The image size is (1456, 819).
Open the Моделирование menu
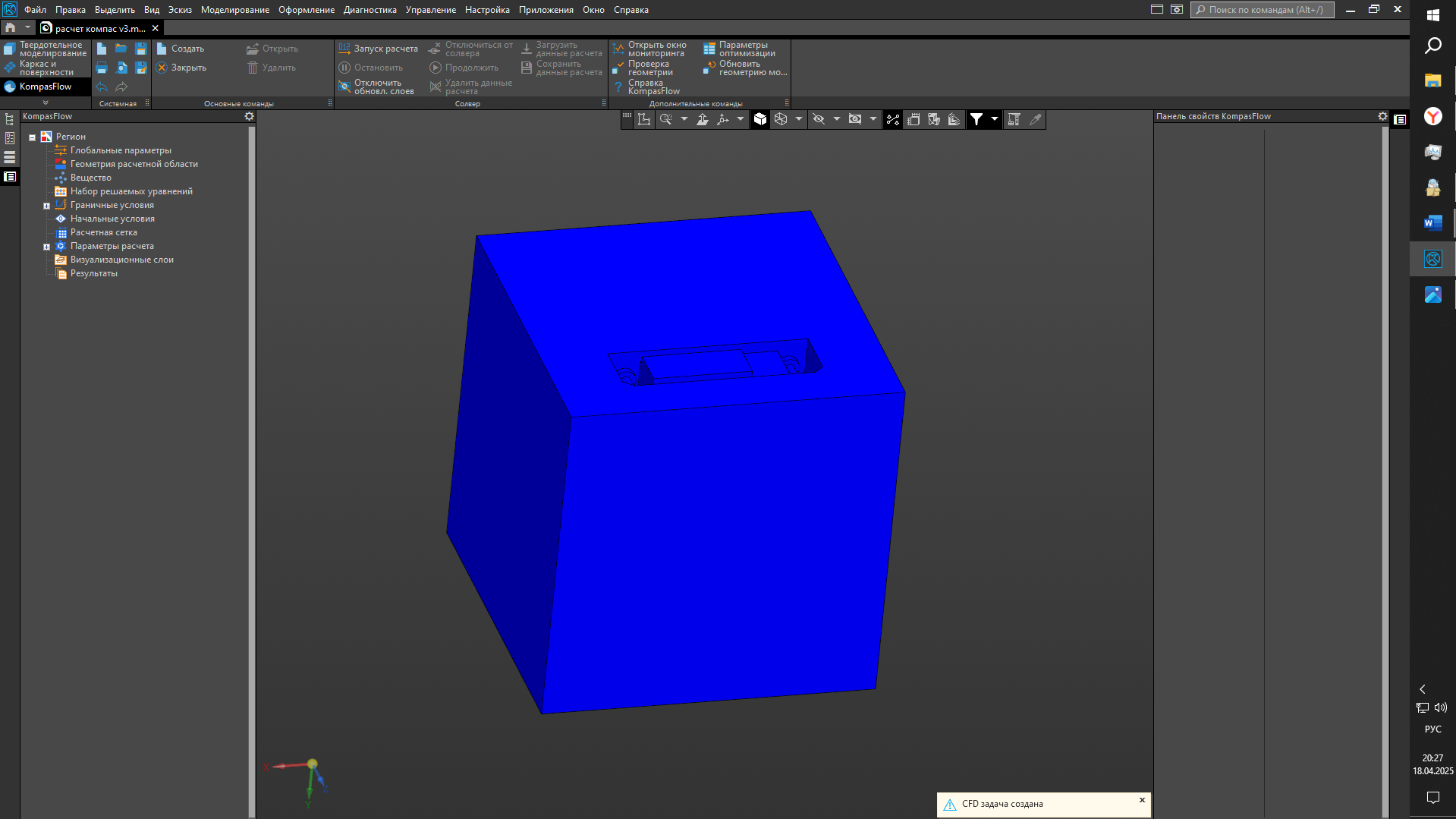click(x=234, y=10)
